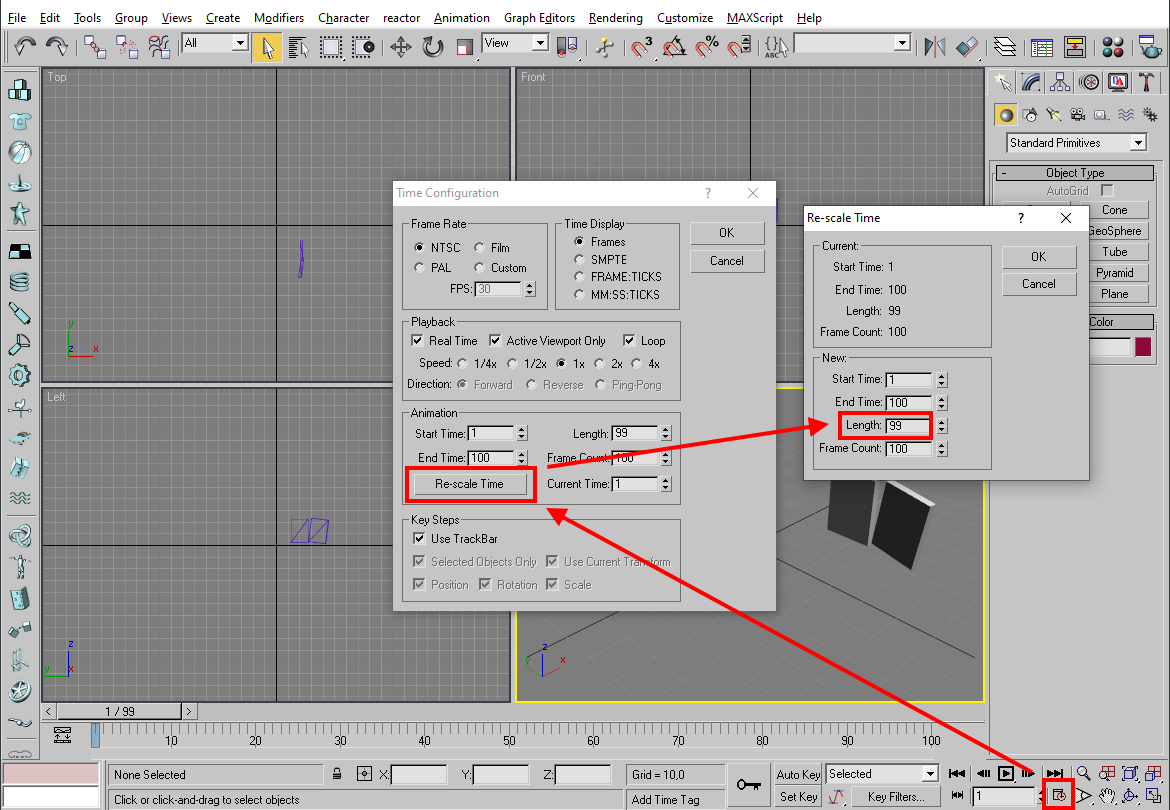Open the Layer Manager icon
This screenshot has width=1170, height=810.
pos(1005,47)
